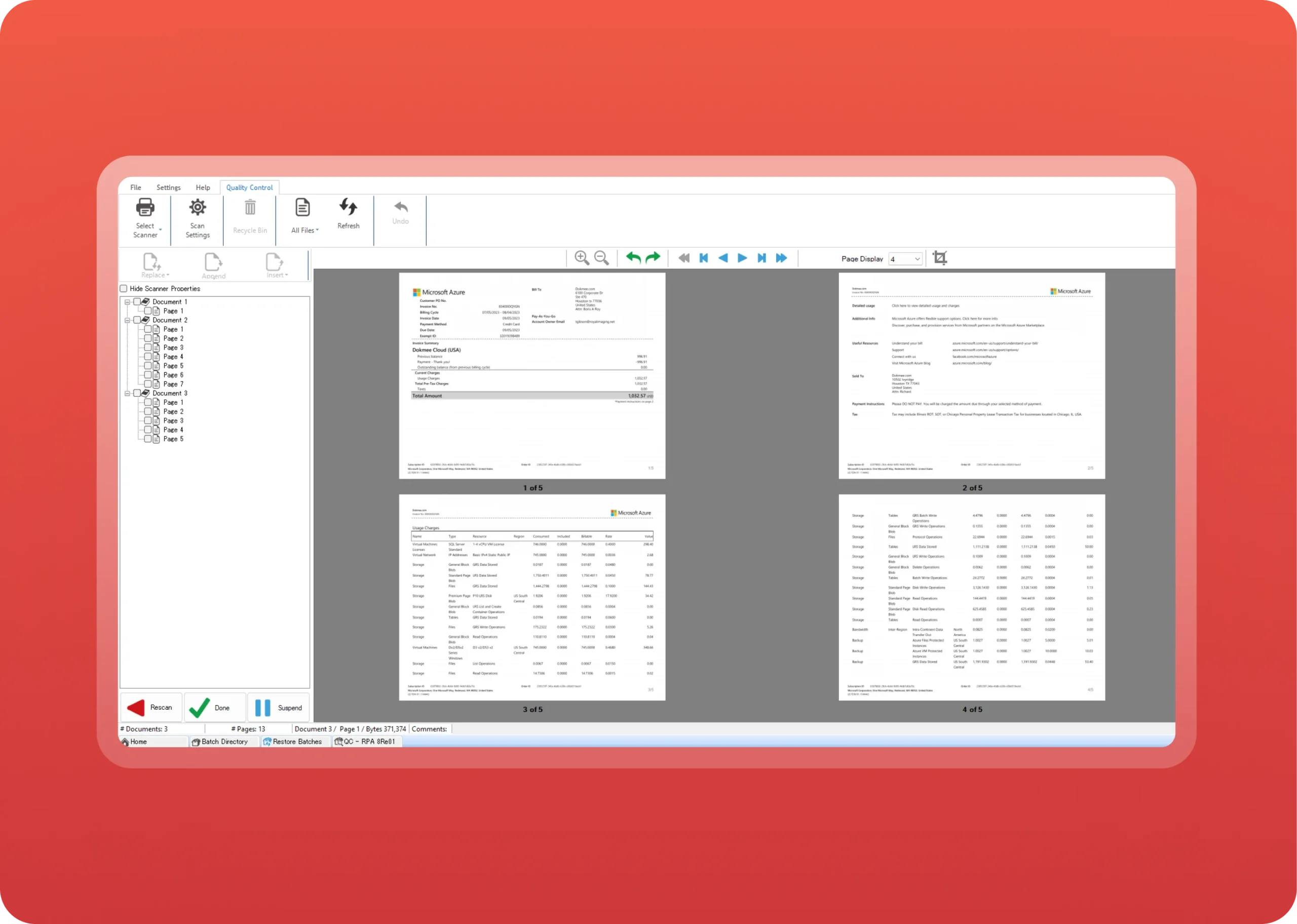Click the crop tool icon

click(940, 258)
